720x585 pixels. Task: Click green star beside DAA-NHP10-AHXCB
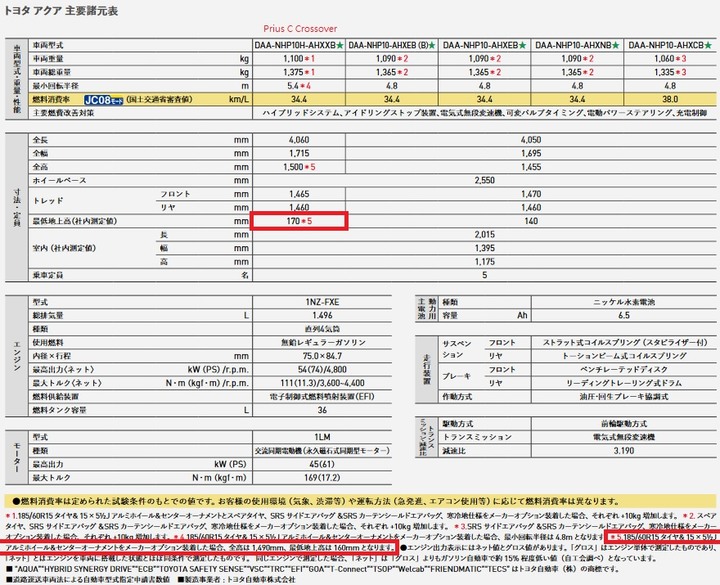tap(708, 45)
